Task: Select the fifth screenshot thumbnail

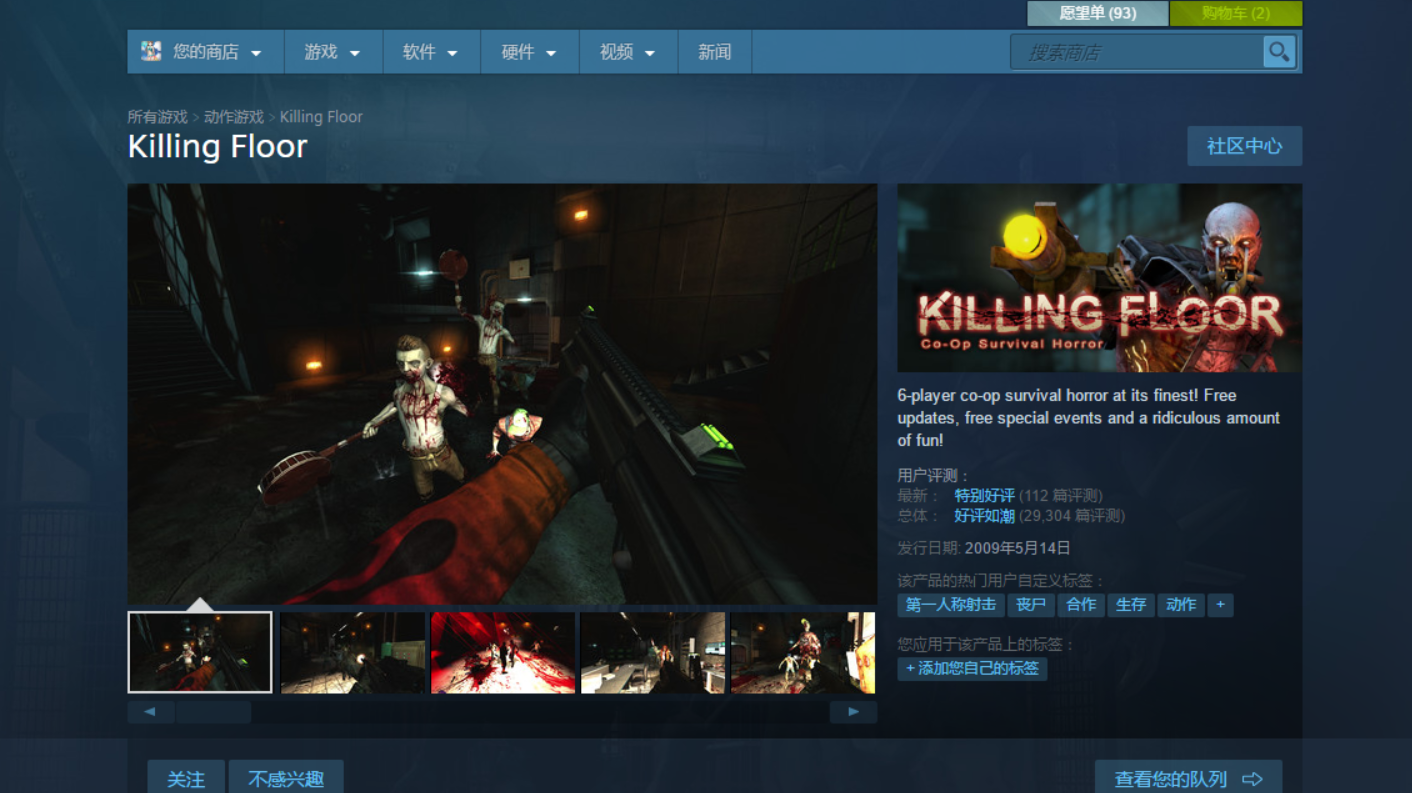Action: (803, 653)
